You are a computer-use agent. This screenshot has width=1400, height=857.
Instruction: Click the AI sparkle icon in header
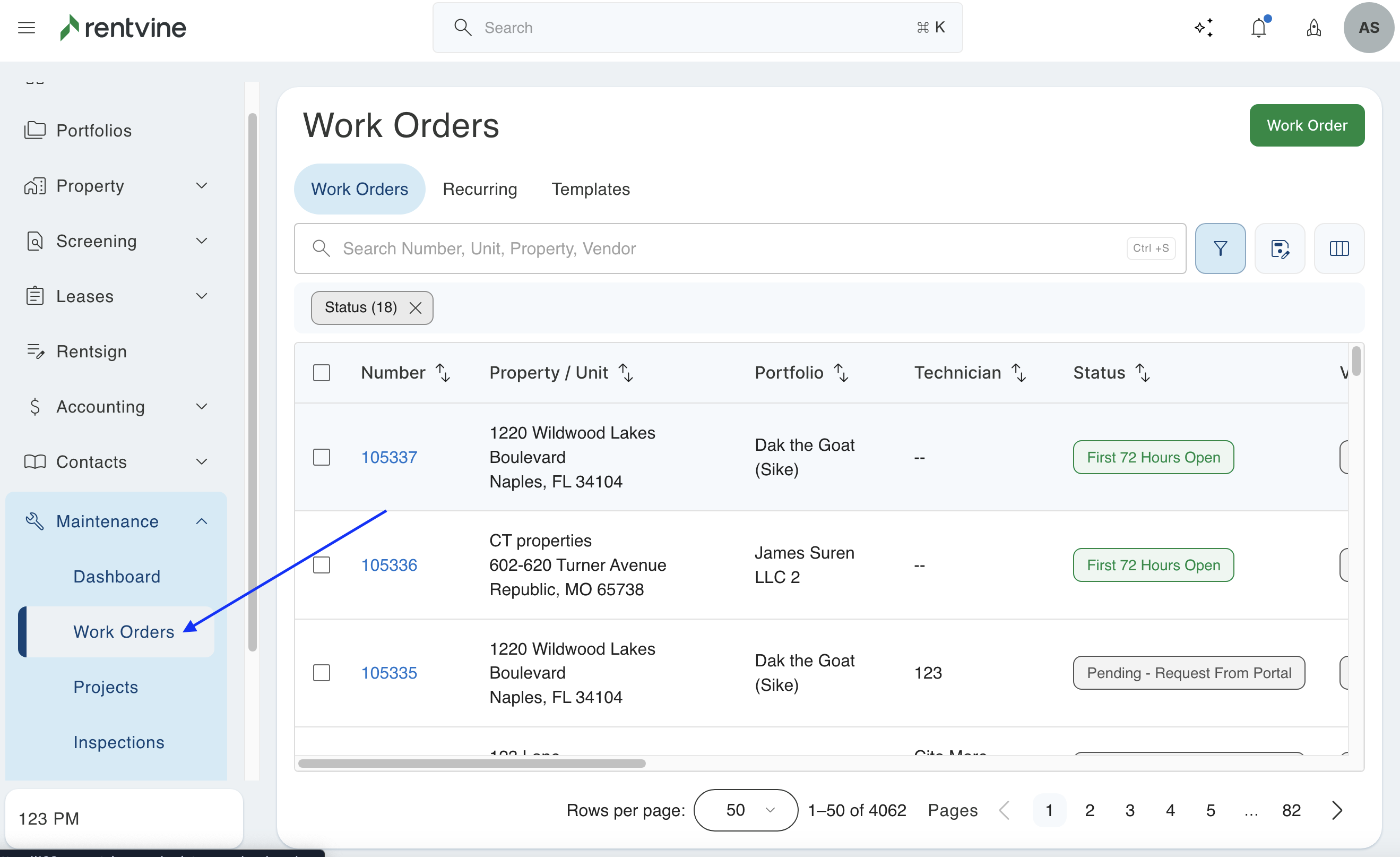(x=1204, y=27)
